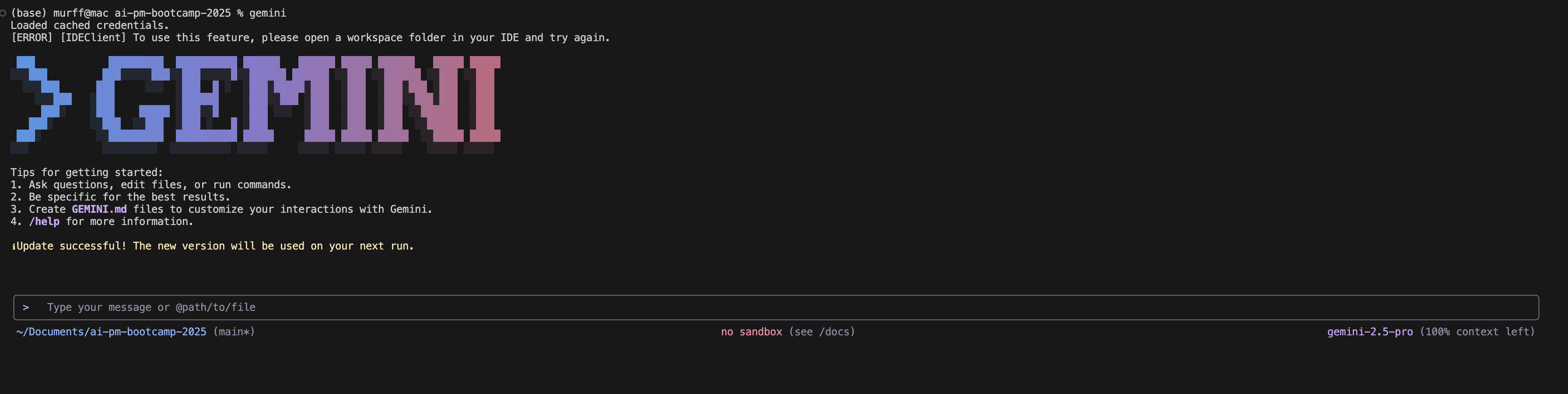This screenshot has height=394, width=1568.
Task: Click the purple prompt arrow in input box
Action: [x=25, y=307]
